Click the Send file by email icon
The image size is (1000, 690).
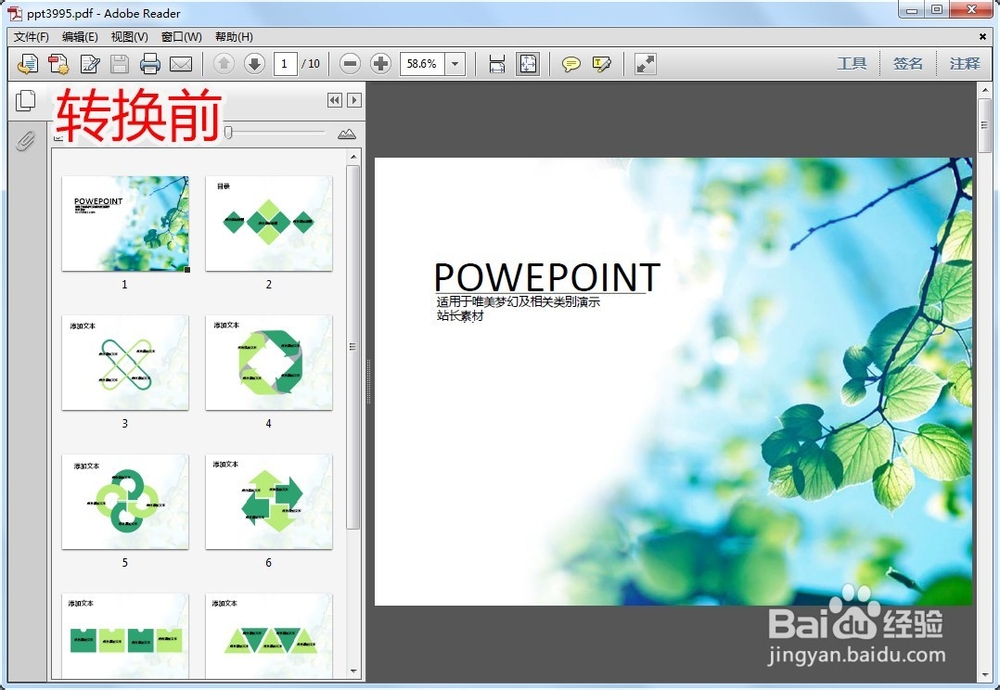pos(181,64)
